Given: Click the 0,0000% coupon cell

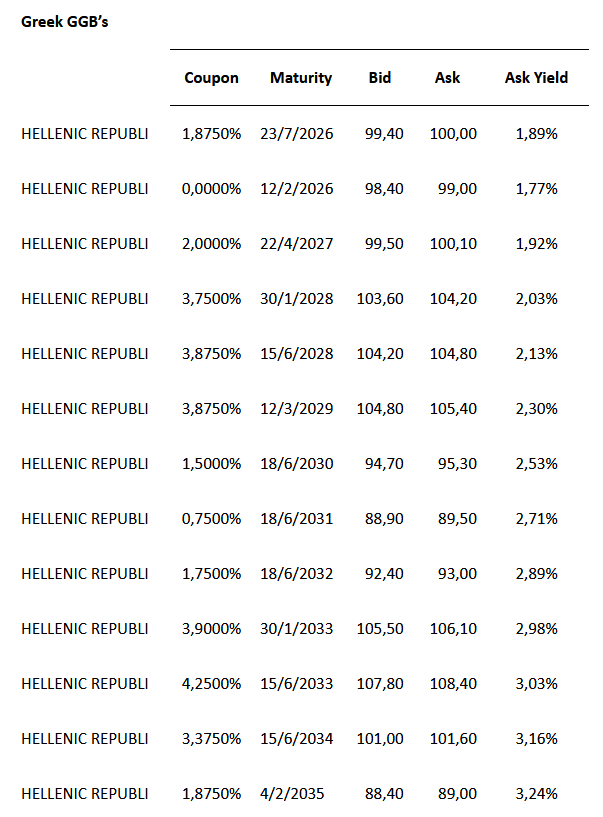Looking at the screenshot, I should 211,188.
